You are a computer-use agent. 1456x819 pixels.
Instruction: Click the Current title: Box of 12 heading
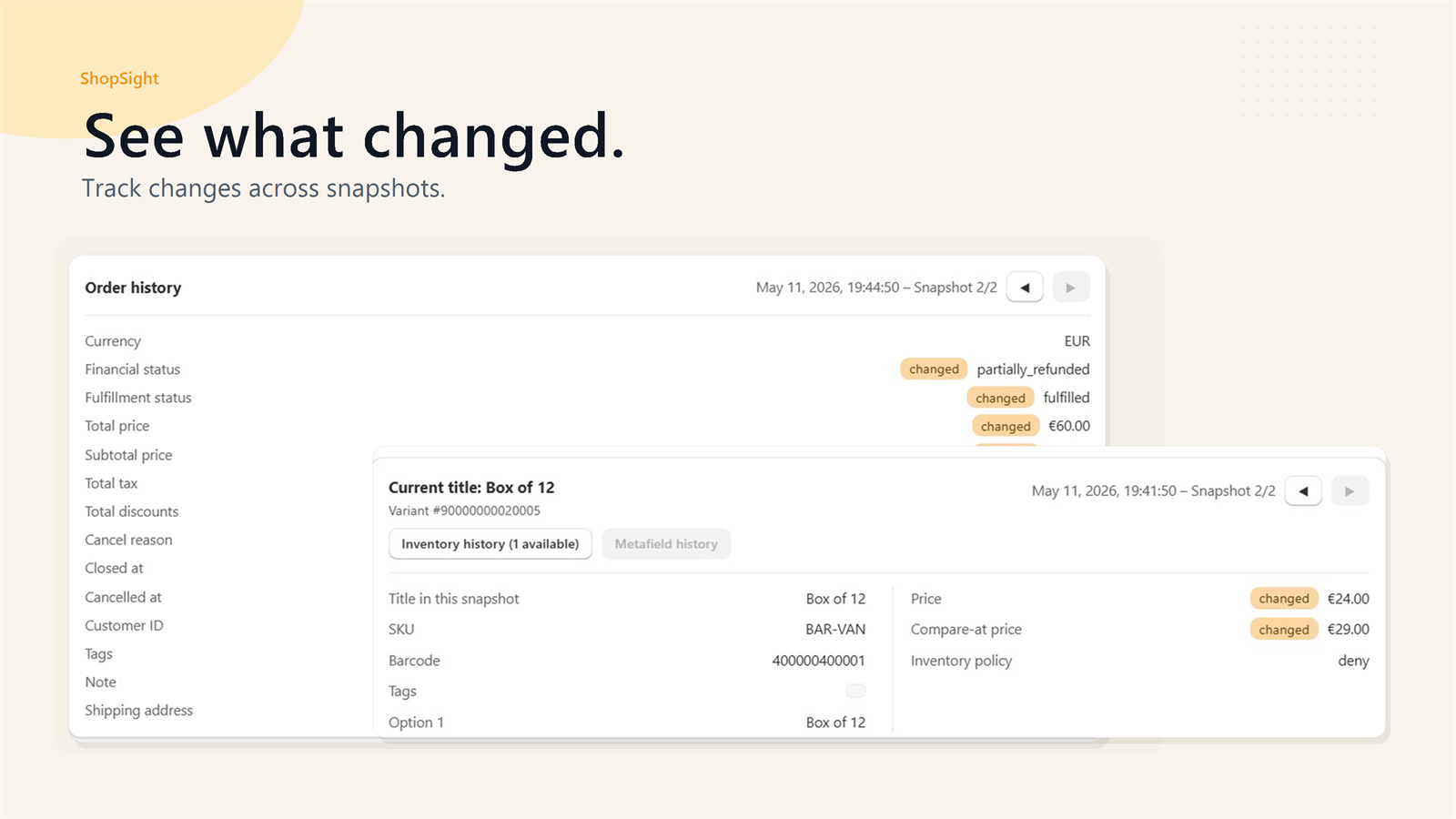471,488
